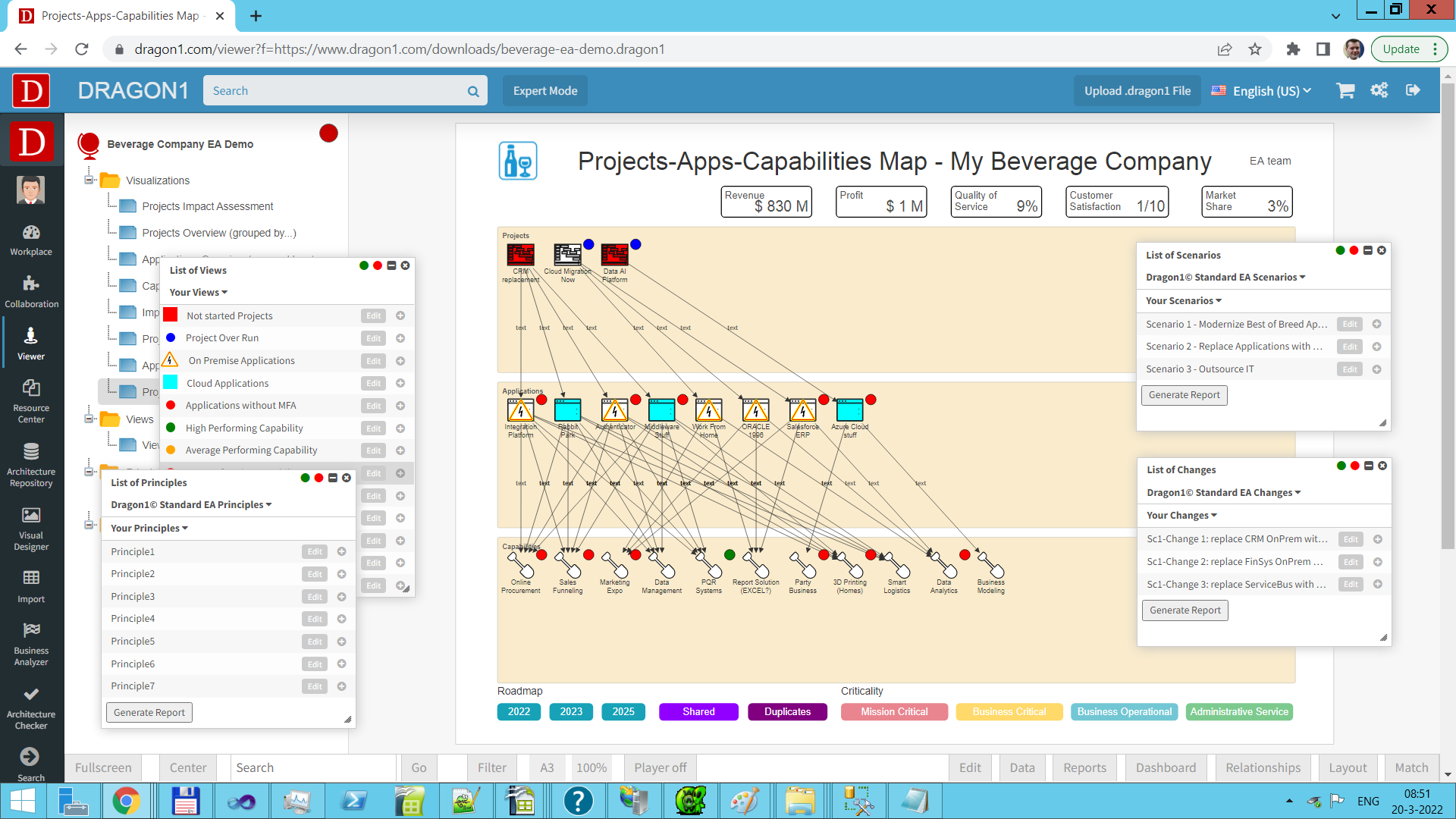Collapse the Visualizations tree folder

pos(89,180)
